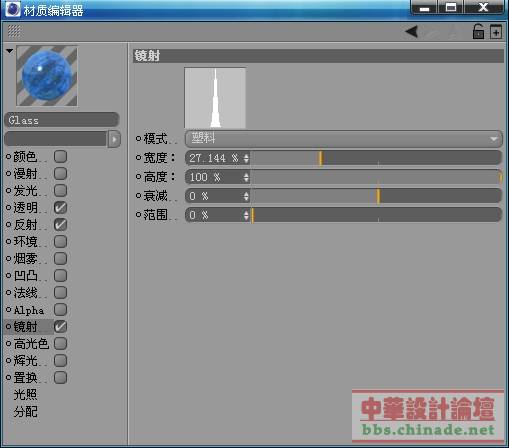The width and height of the screenshot is (509, 448).
Task: Click the arrow button beside layer field
Action: tap(114, 139)
